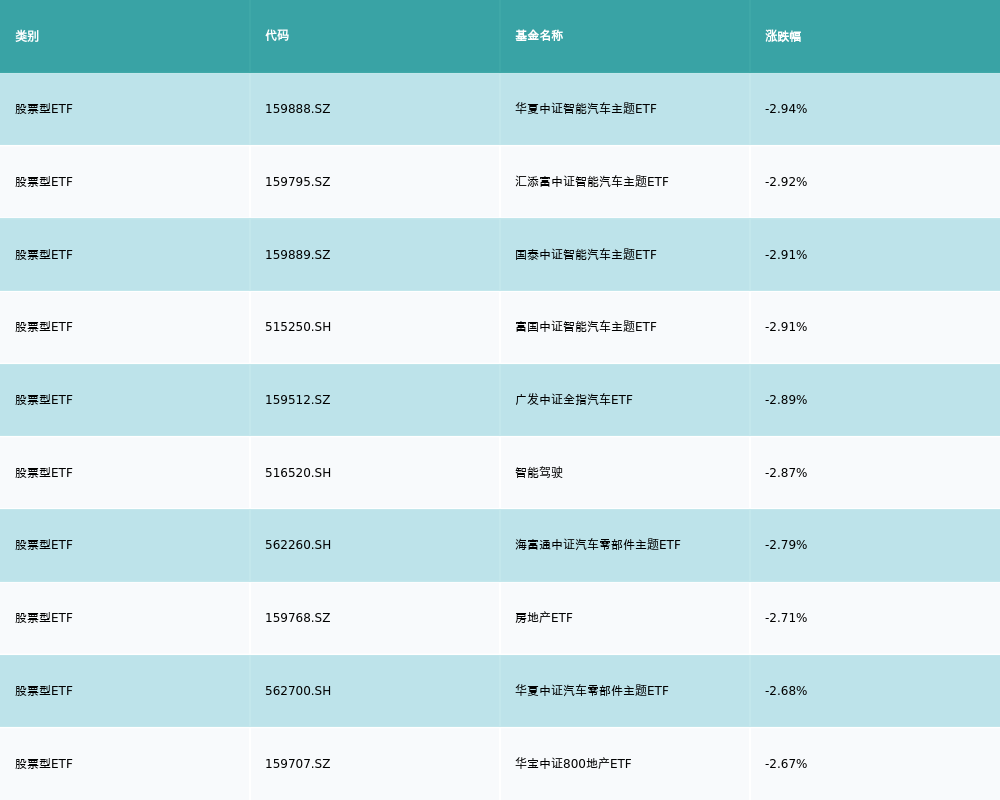Image resolution: width=1000 pixels, height=800 pixels.
Task: Select the -2.91% value for 159889.SZ
Action: coord(786,255)
